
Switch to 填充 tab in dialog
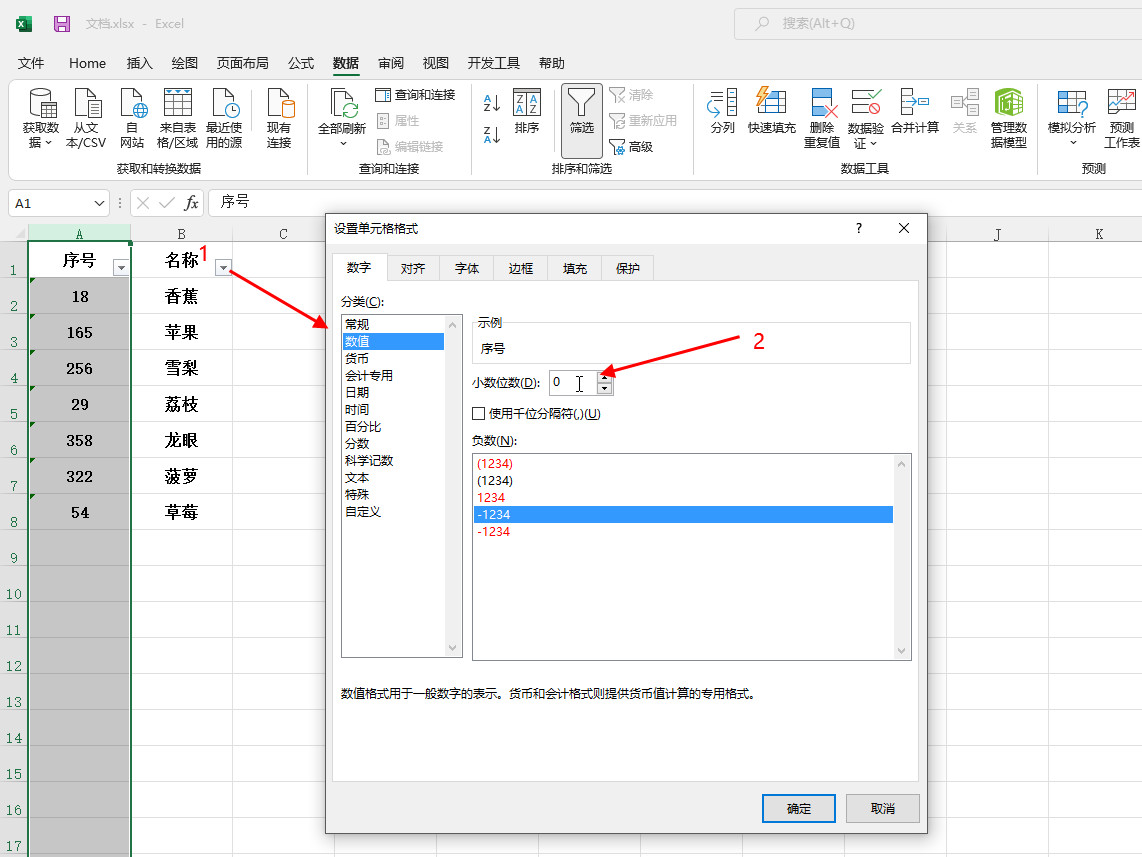575,269
